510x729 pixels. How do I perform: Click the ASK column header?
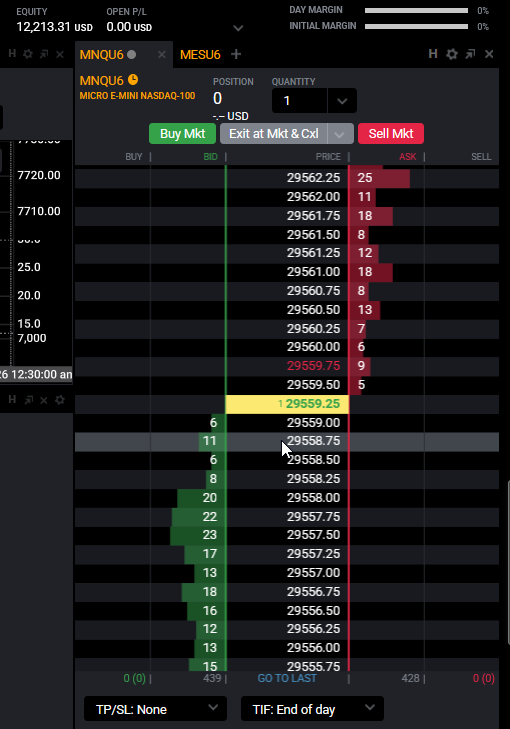coord(408,157)
